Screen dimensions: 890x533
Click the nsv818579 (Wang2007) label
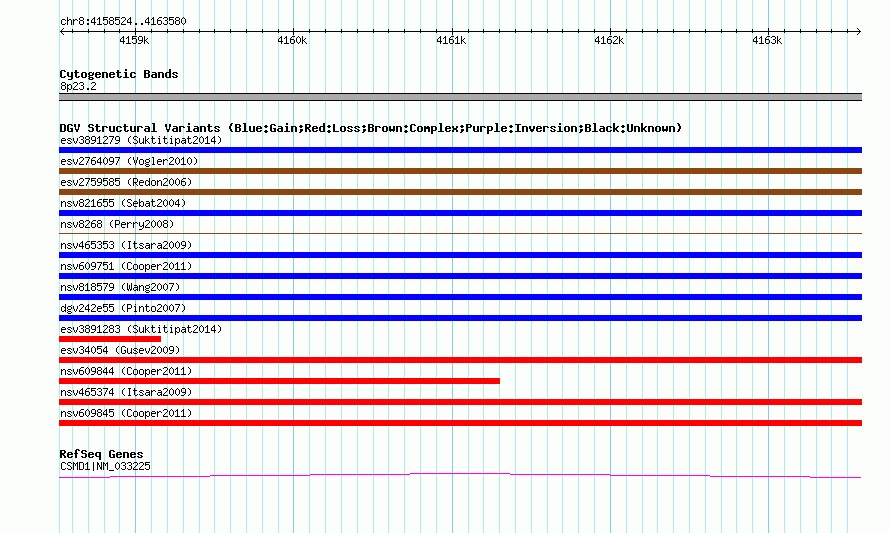pyautogui.click(x=120, y=287)
